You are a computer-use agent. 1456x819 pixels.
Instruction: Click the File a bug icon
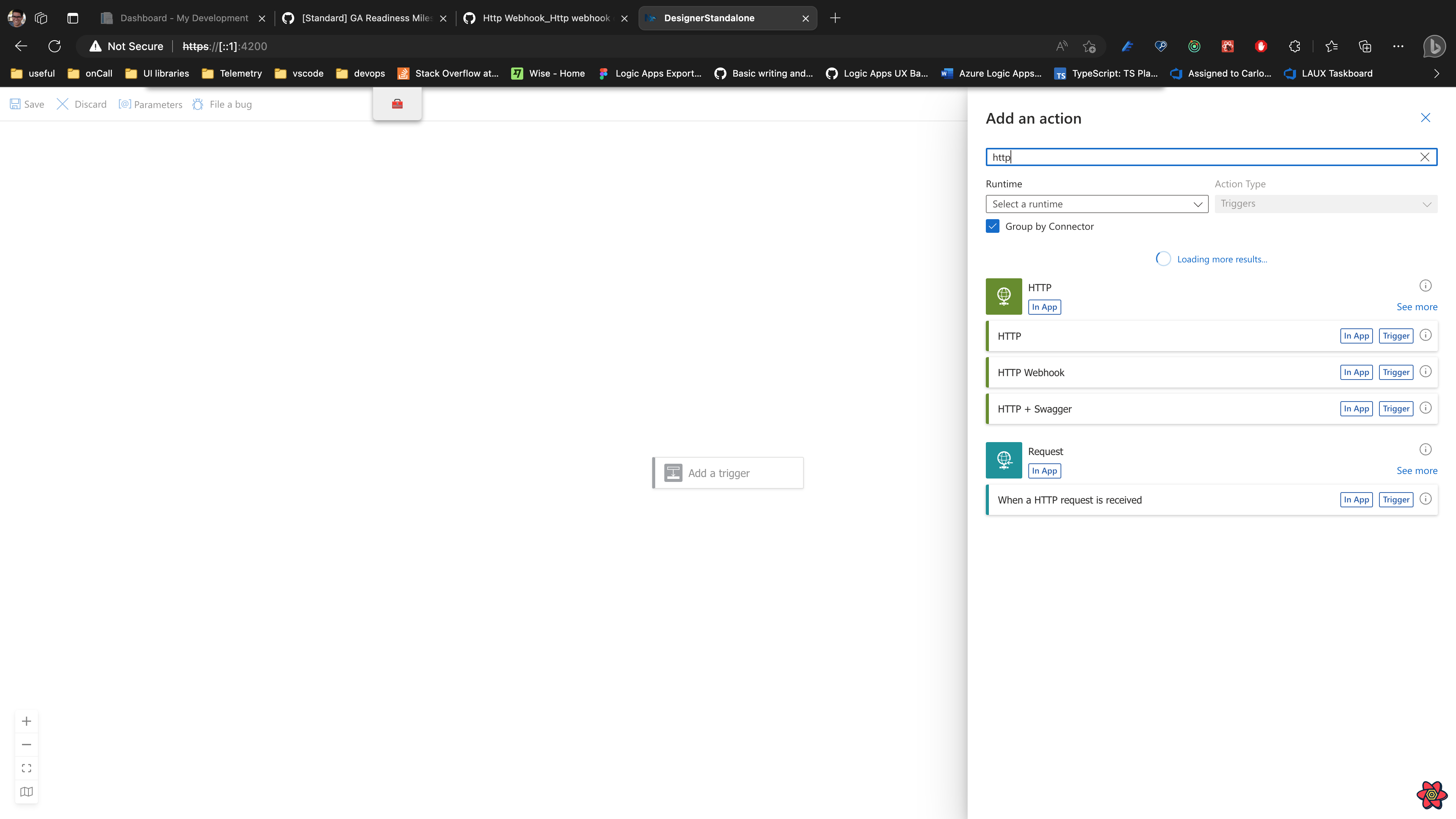198,104
